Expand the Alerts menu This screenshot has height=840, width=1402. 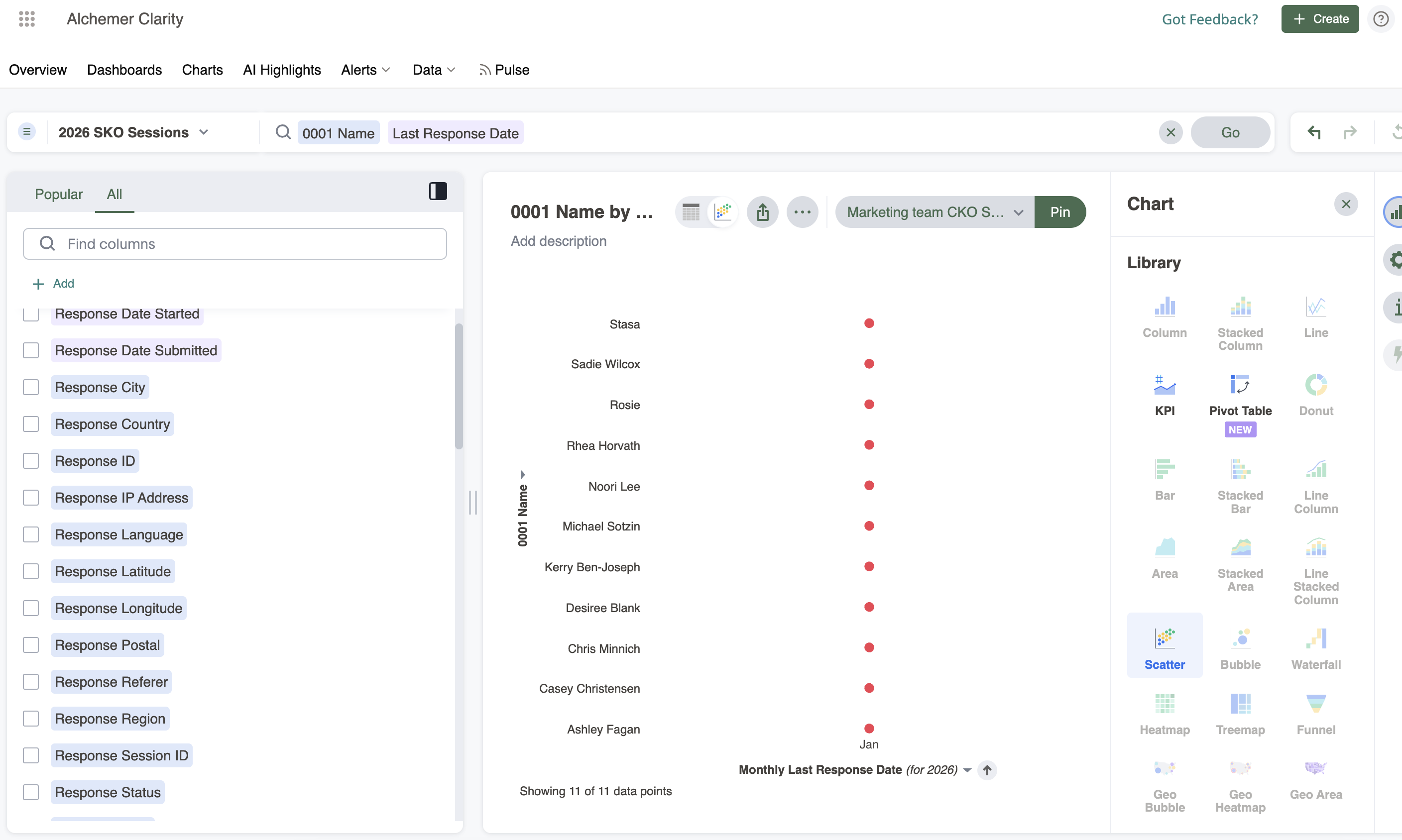(365, 70)
